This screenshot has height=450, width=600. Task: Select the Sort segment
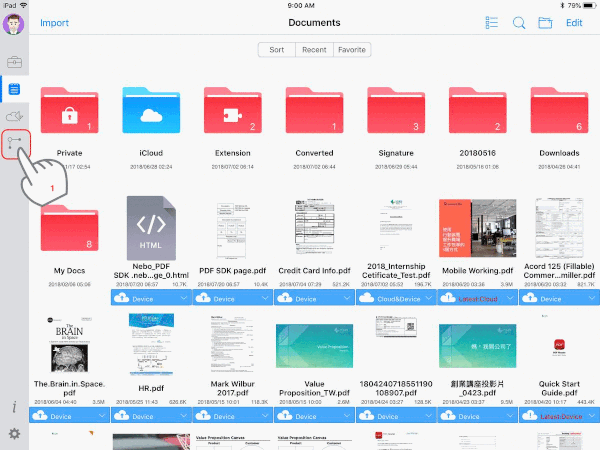(x=277, y=50)
